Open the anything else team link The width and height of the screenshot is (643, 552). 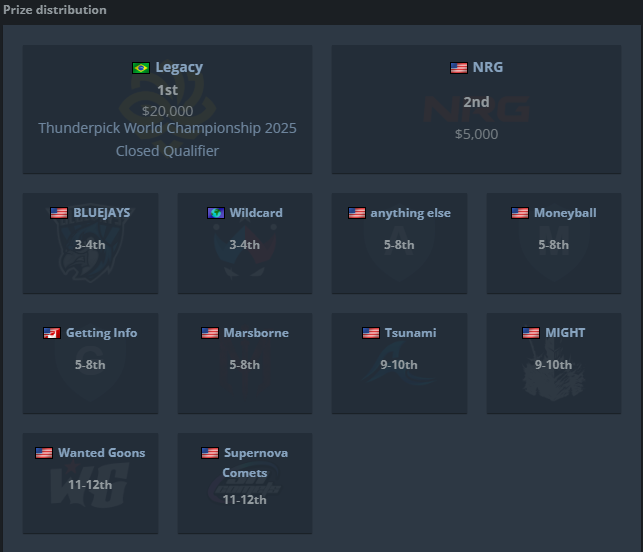pyautogui.click(x=410, y=213)
